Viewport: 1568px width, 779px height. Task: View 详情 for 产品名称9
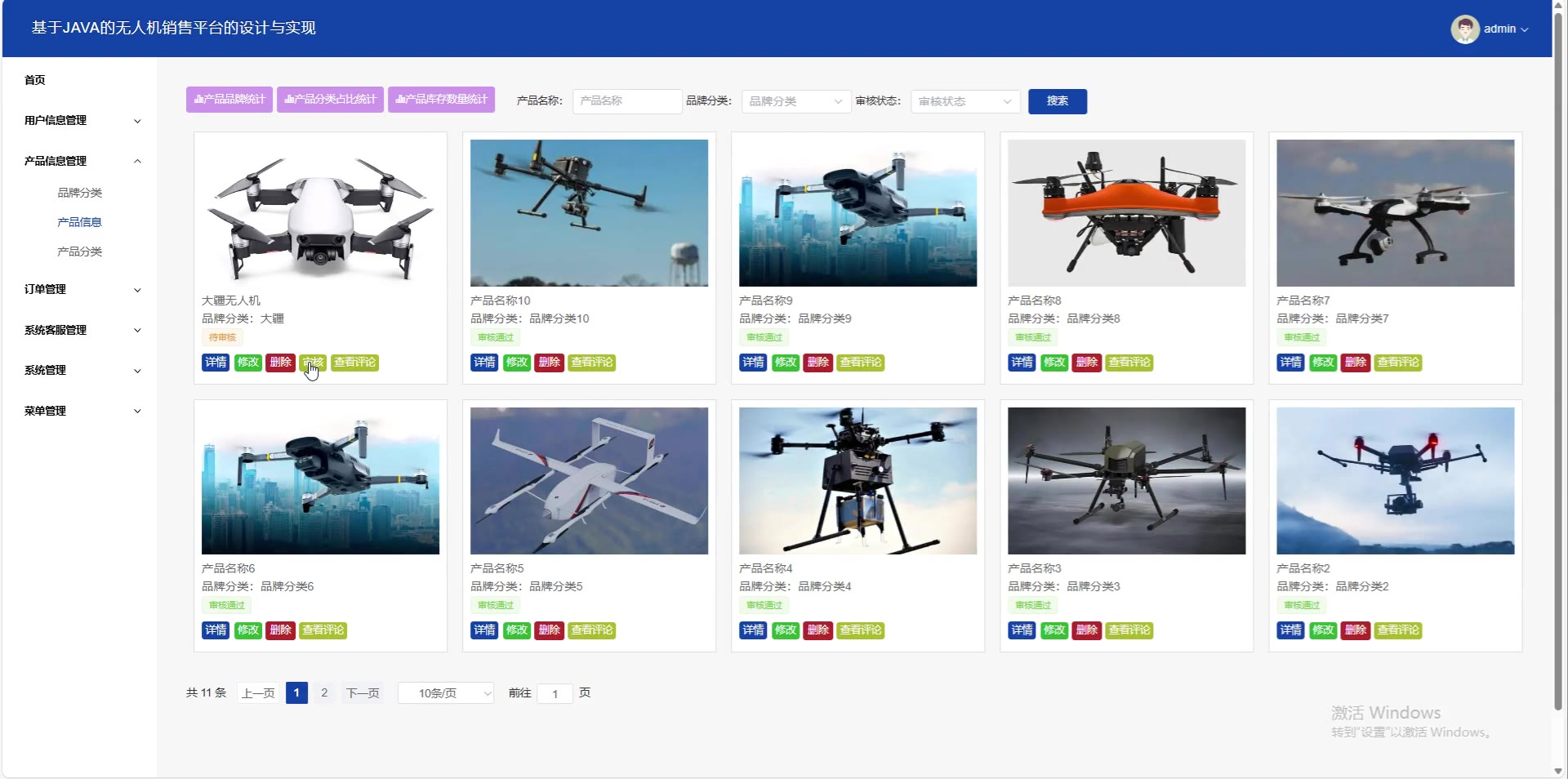click(753, 363)
